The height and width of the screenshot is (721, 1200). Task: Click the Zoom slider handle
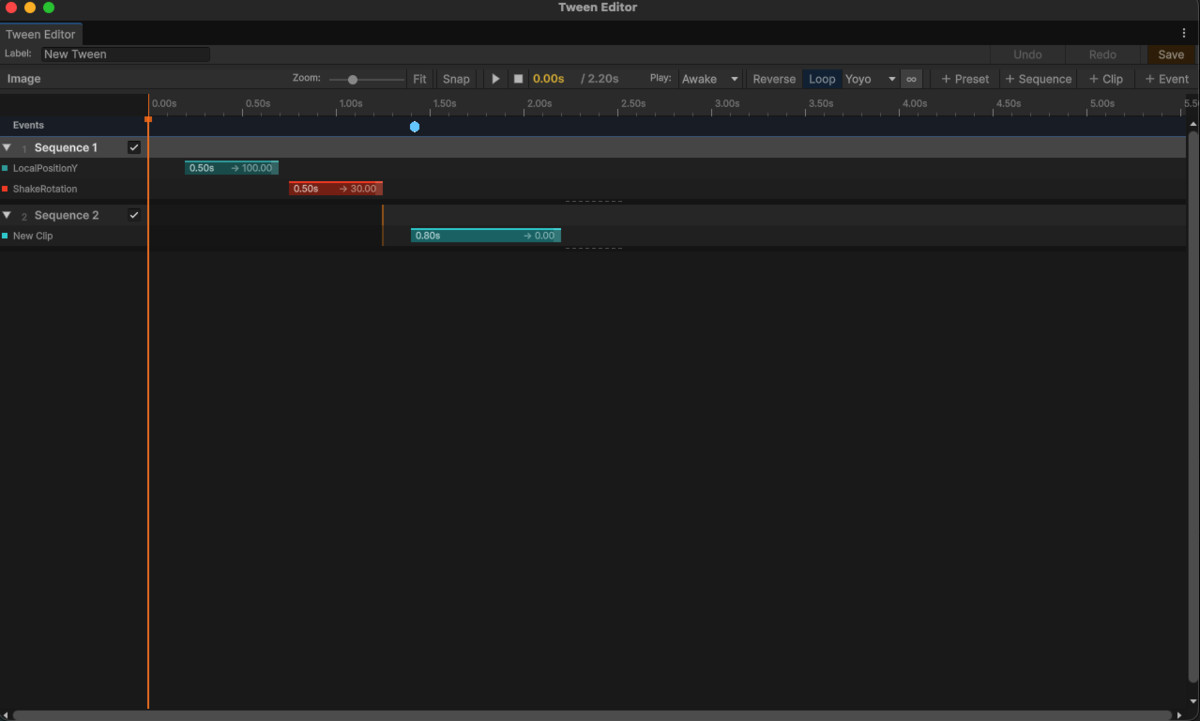[353, 79]
